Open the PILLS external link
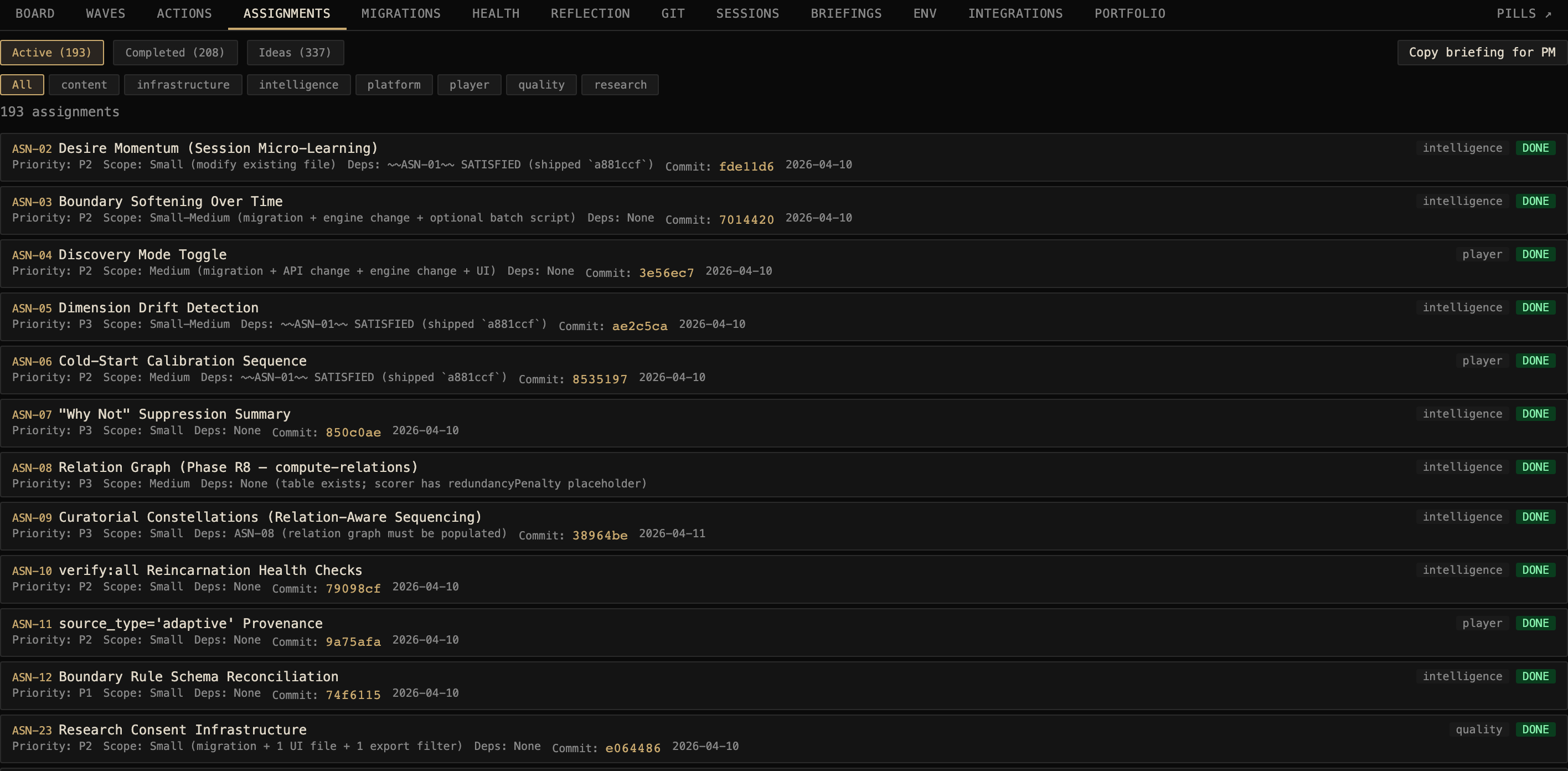The height and width of the screenshot is (771, 1568). click(1524, 13)
